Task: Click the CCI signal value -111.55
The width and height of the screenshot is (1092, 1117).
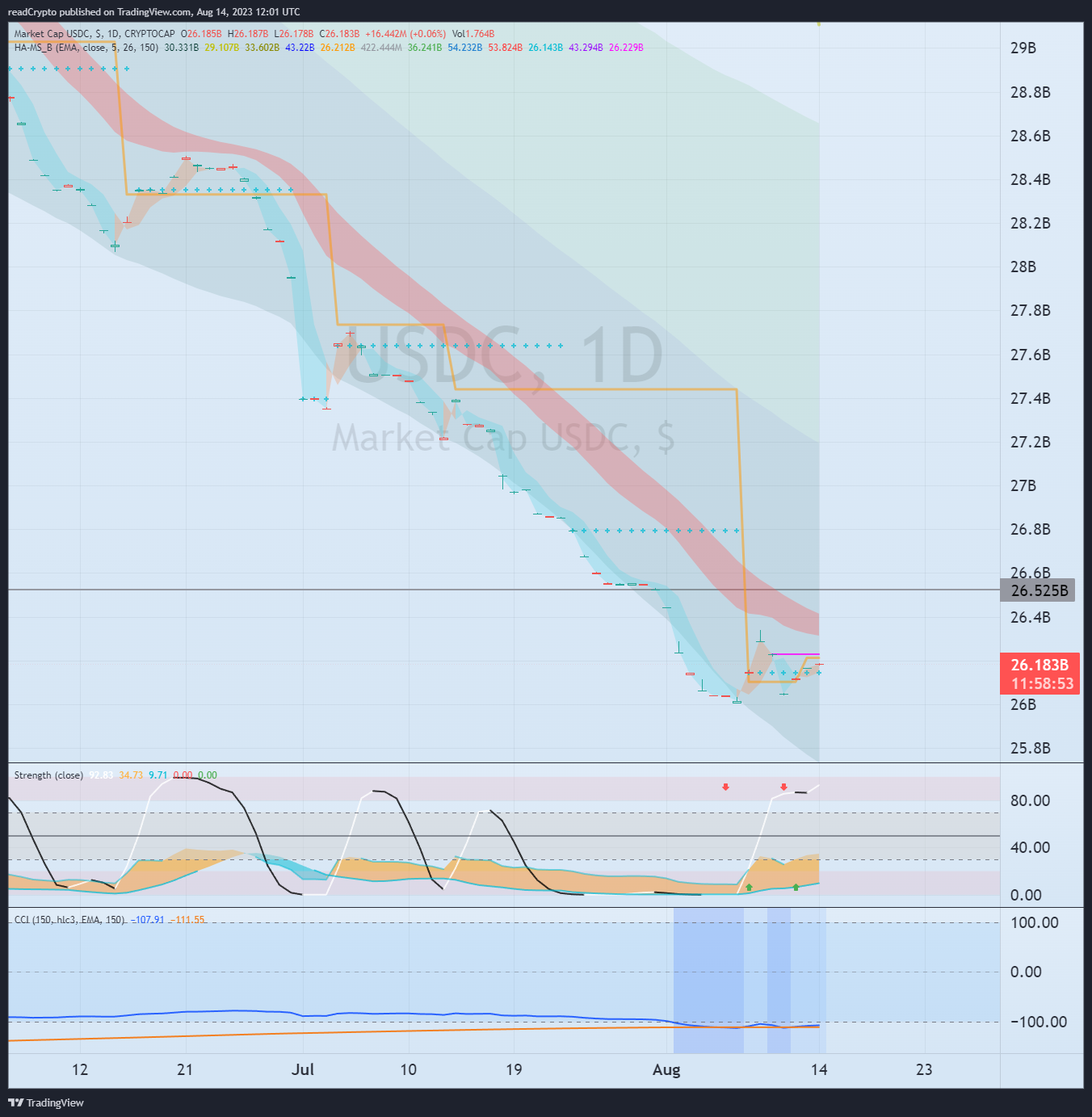Action: pos(188,920)
